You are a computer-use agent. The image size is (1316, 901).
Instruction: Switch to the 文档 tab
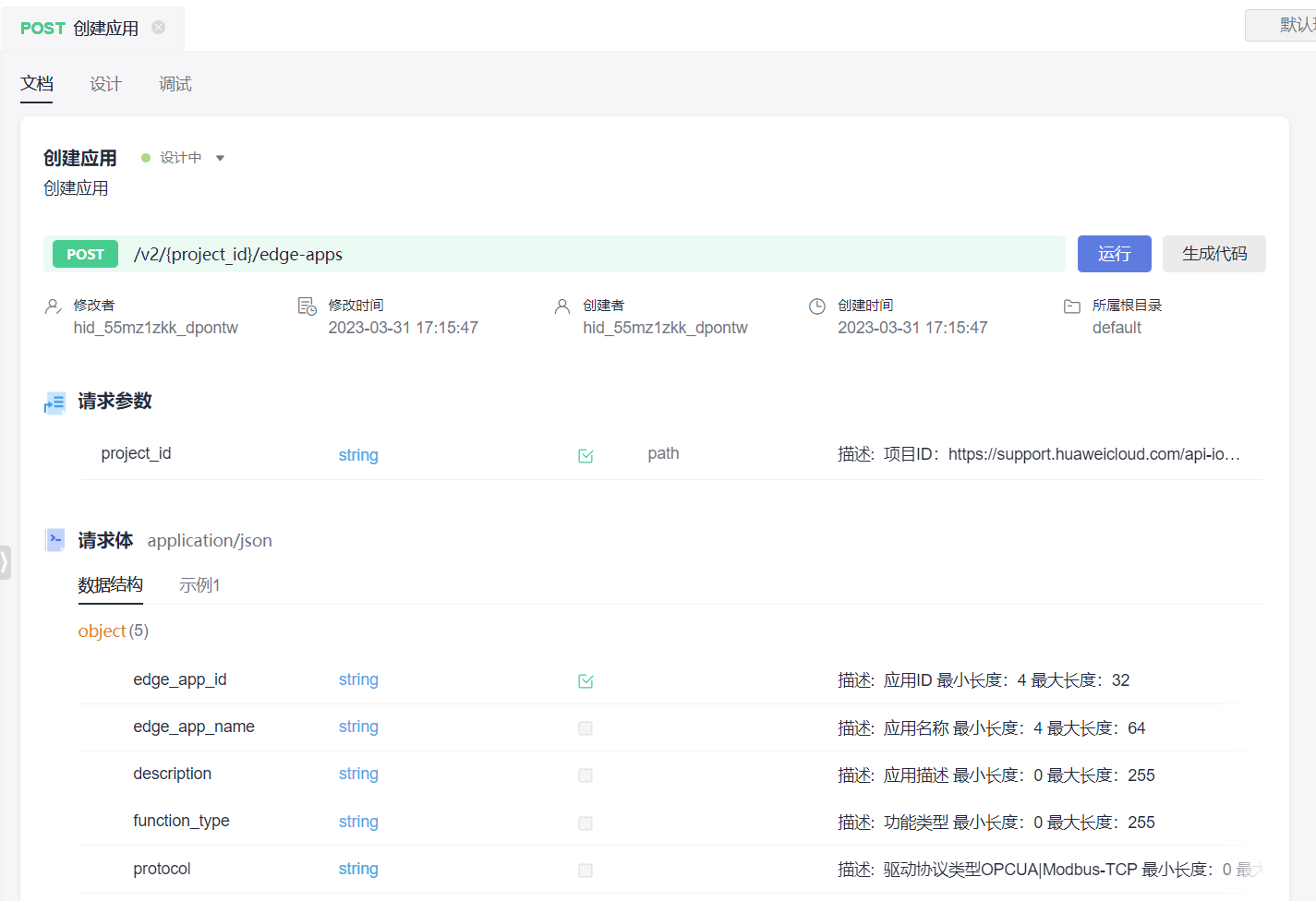(37, 84)
